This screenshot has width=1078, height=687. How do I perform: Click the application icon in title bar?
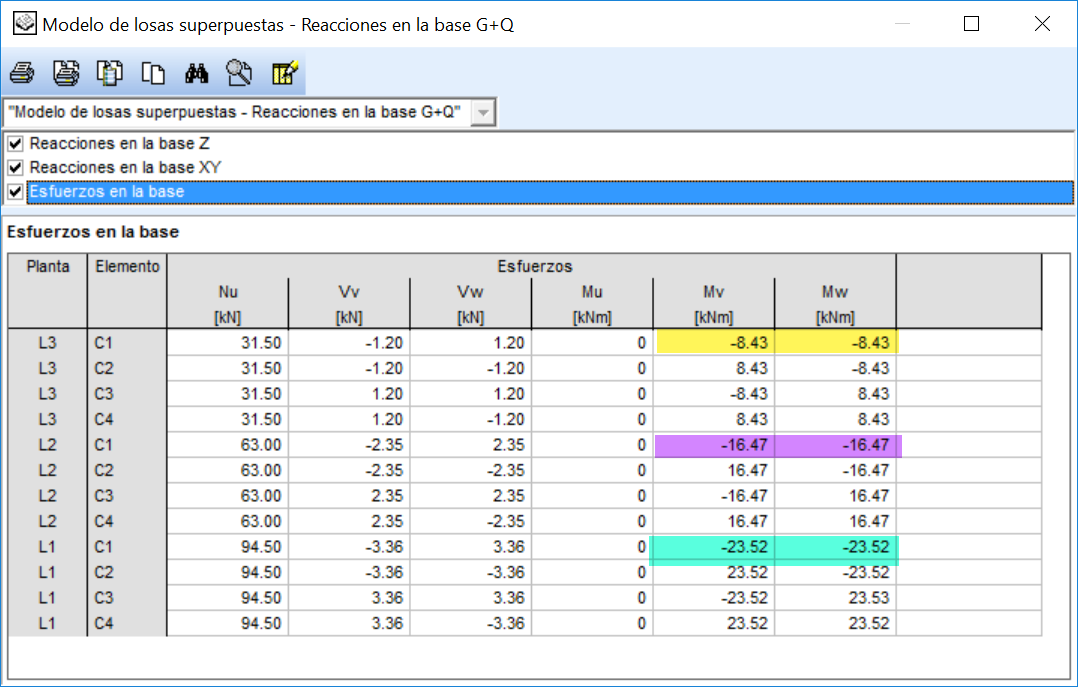coord(25,24)
